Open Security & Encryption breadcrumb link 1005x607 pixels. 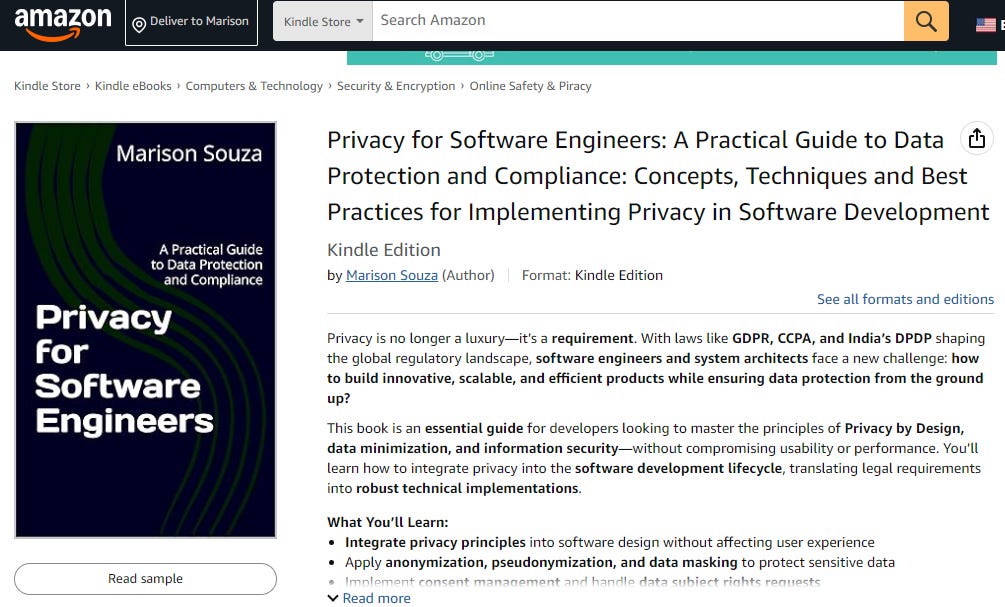pos(396,86)
